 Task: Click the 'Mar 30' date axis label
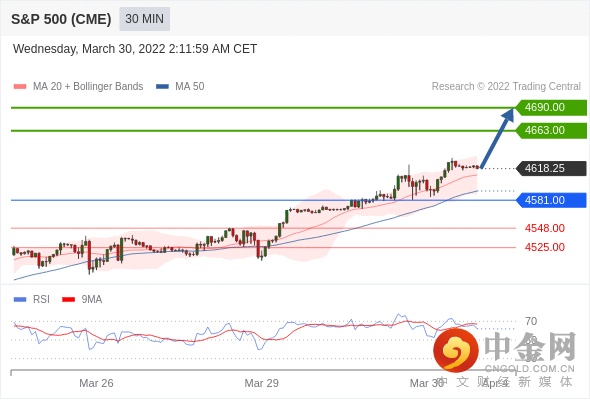click(427, 383)
